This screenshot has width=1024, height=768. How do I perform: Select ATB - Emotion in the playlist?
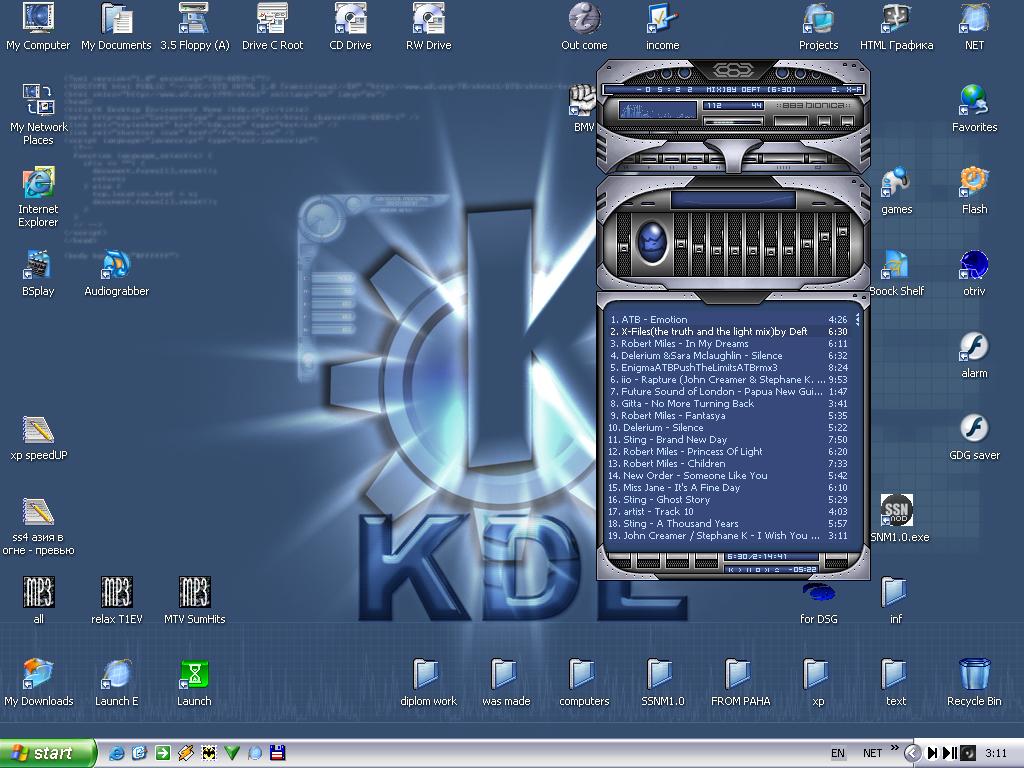[728, 319]
